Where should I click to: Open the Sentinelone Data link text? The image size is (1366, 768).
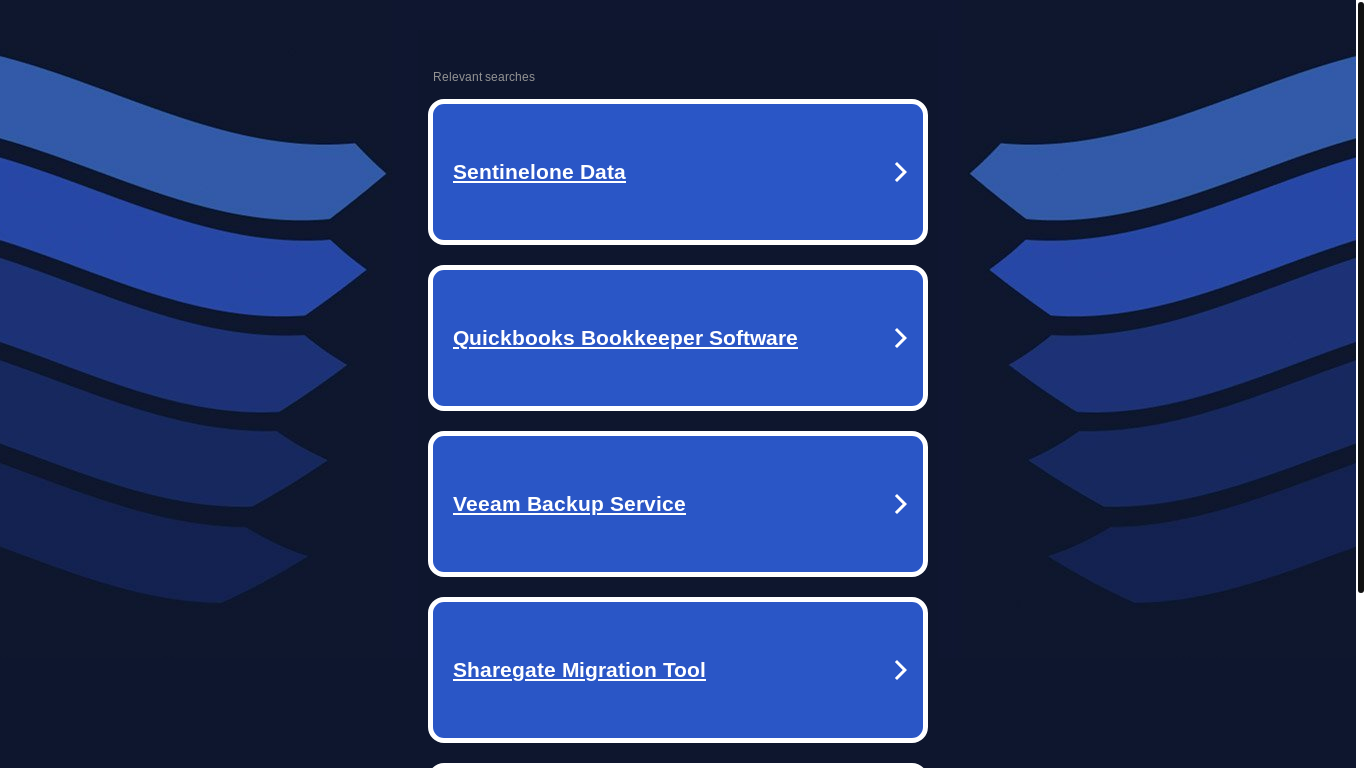(539, 172)
